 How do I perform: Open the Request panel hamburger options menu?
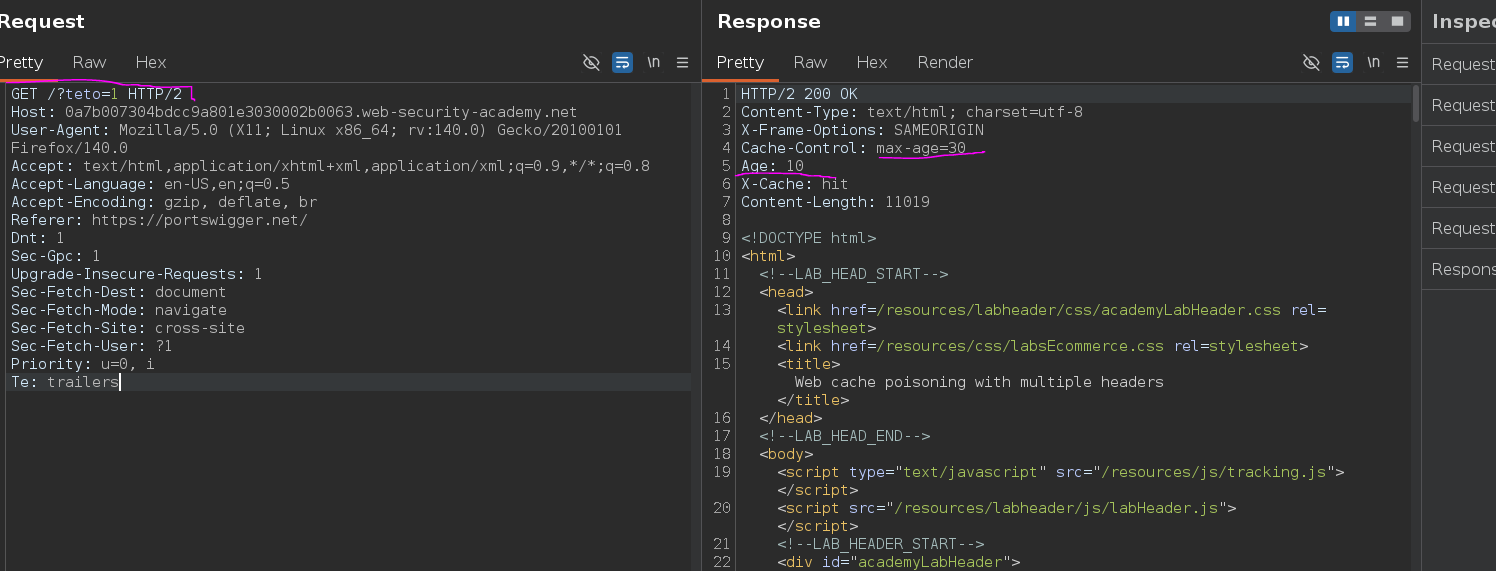pos(682,62)
